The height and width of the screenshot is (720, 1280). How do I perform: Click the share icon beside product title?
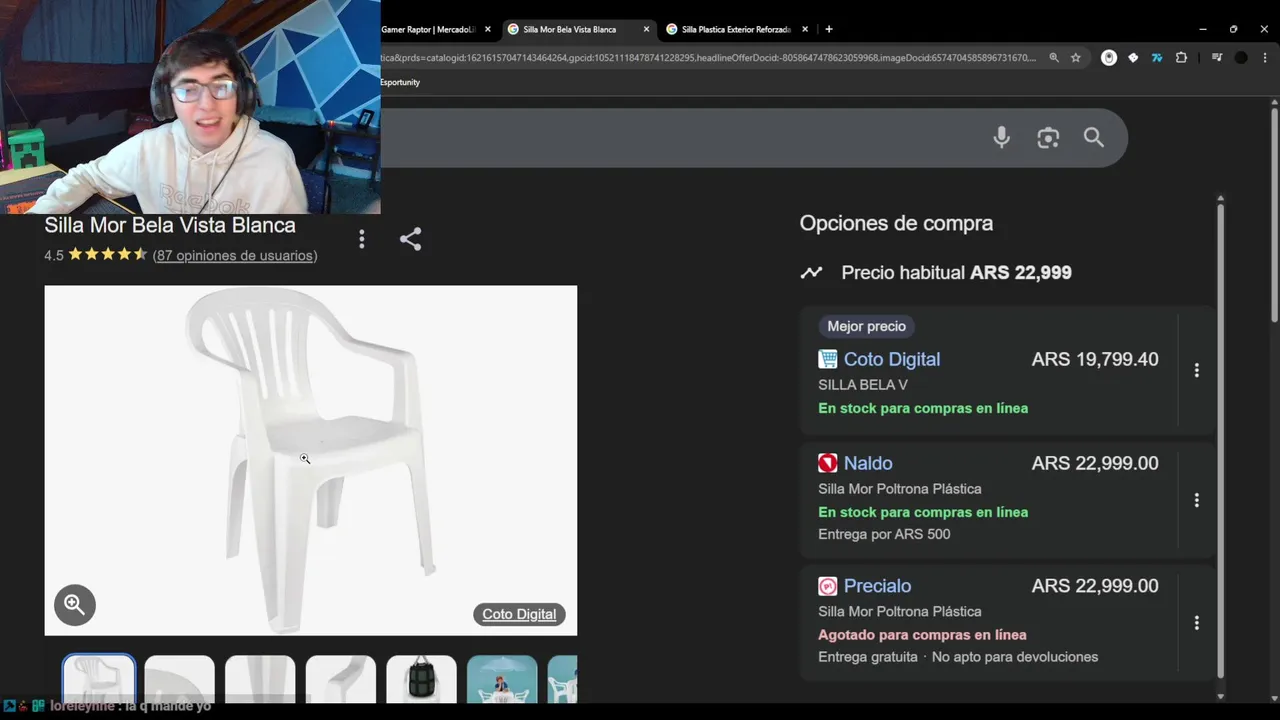(x=410, y=239)
